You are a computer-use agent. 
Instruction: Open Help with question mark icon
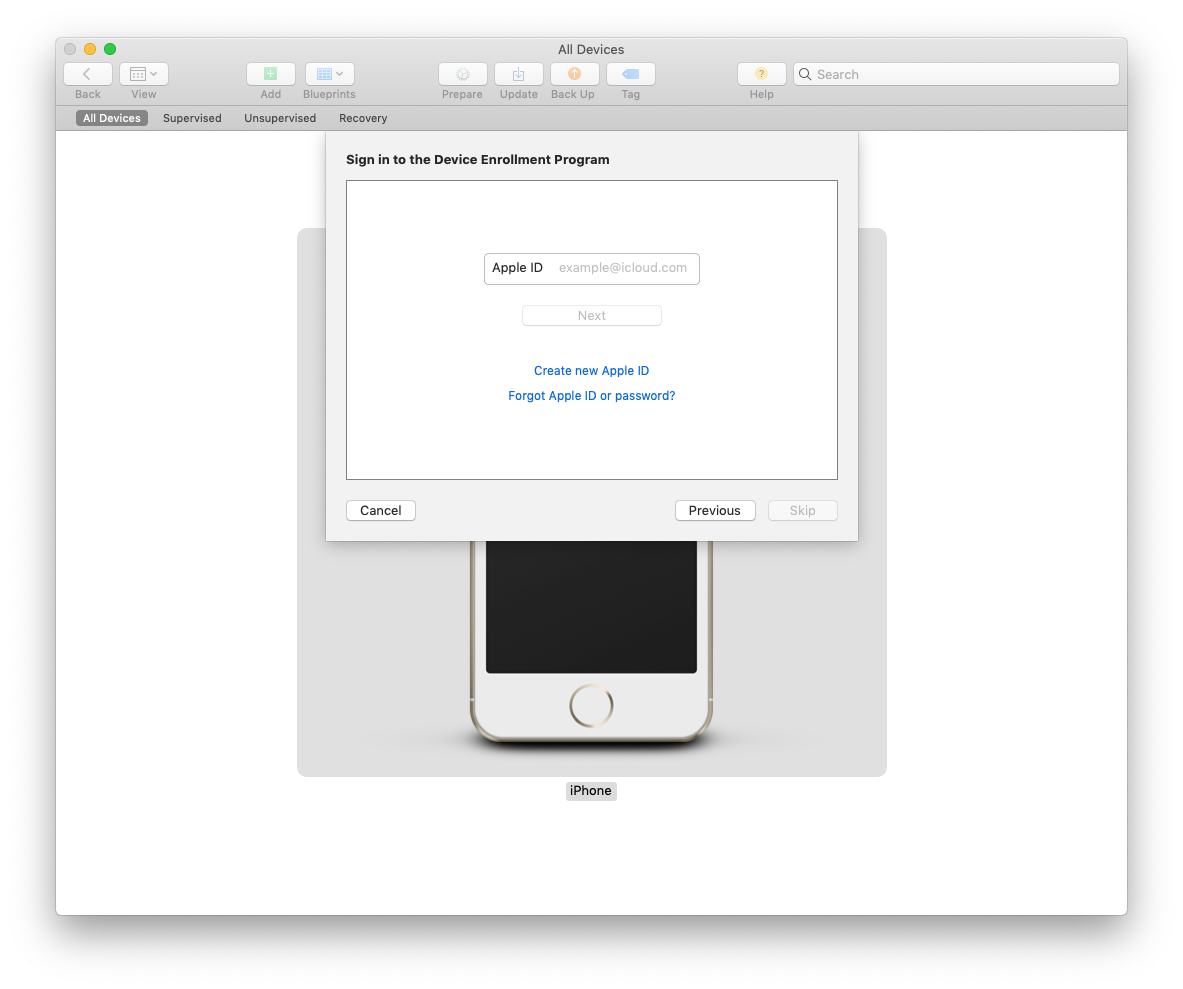[x=761, y=74]
